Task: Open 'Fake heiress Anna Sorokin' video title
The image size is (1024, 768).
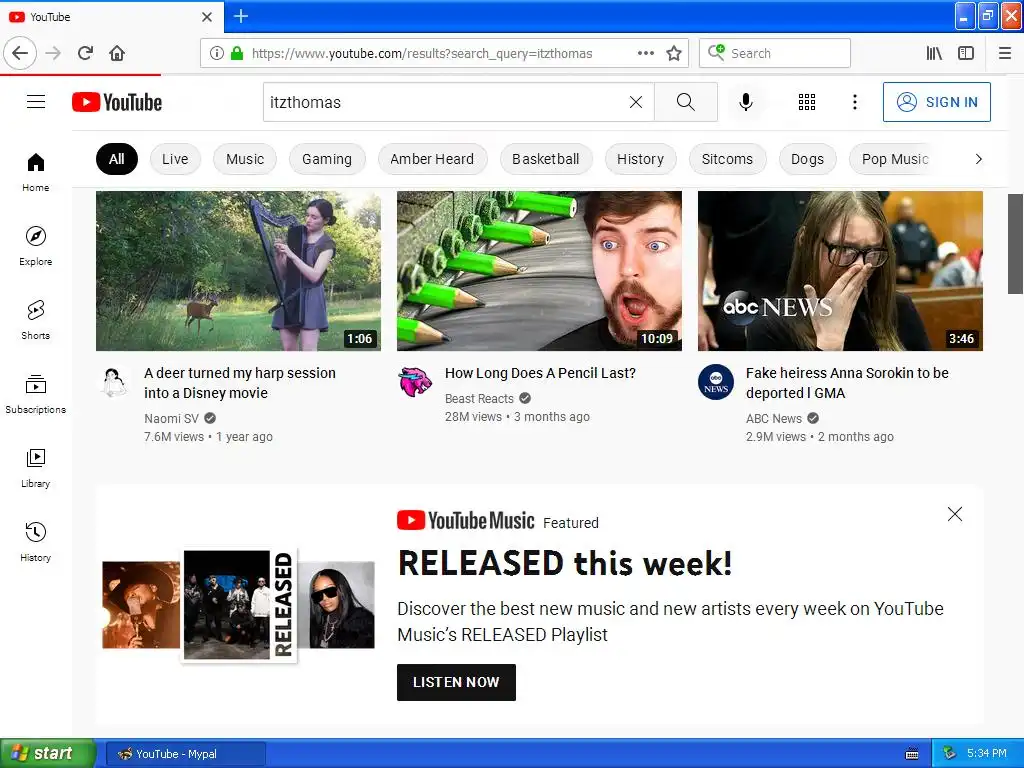Action: [x=847, y=383]
